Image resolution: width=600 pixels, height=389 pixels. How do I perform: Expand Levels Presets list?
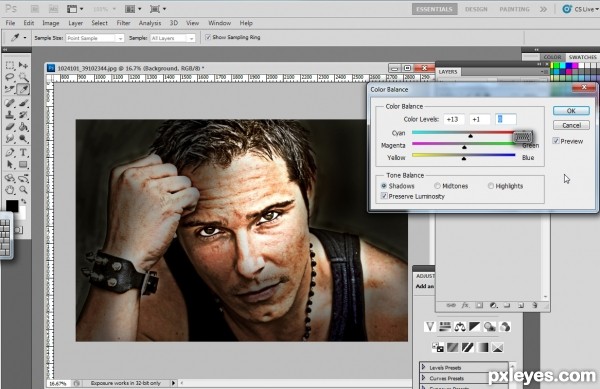(x=424, y=367)
